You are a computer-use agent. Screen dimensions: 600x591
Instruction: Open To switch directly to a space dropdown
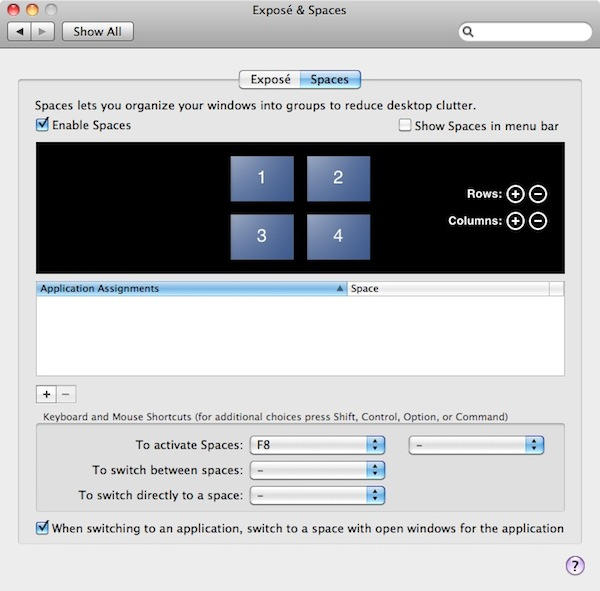coord(317,495)
